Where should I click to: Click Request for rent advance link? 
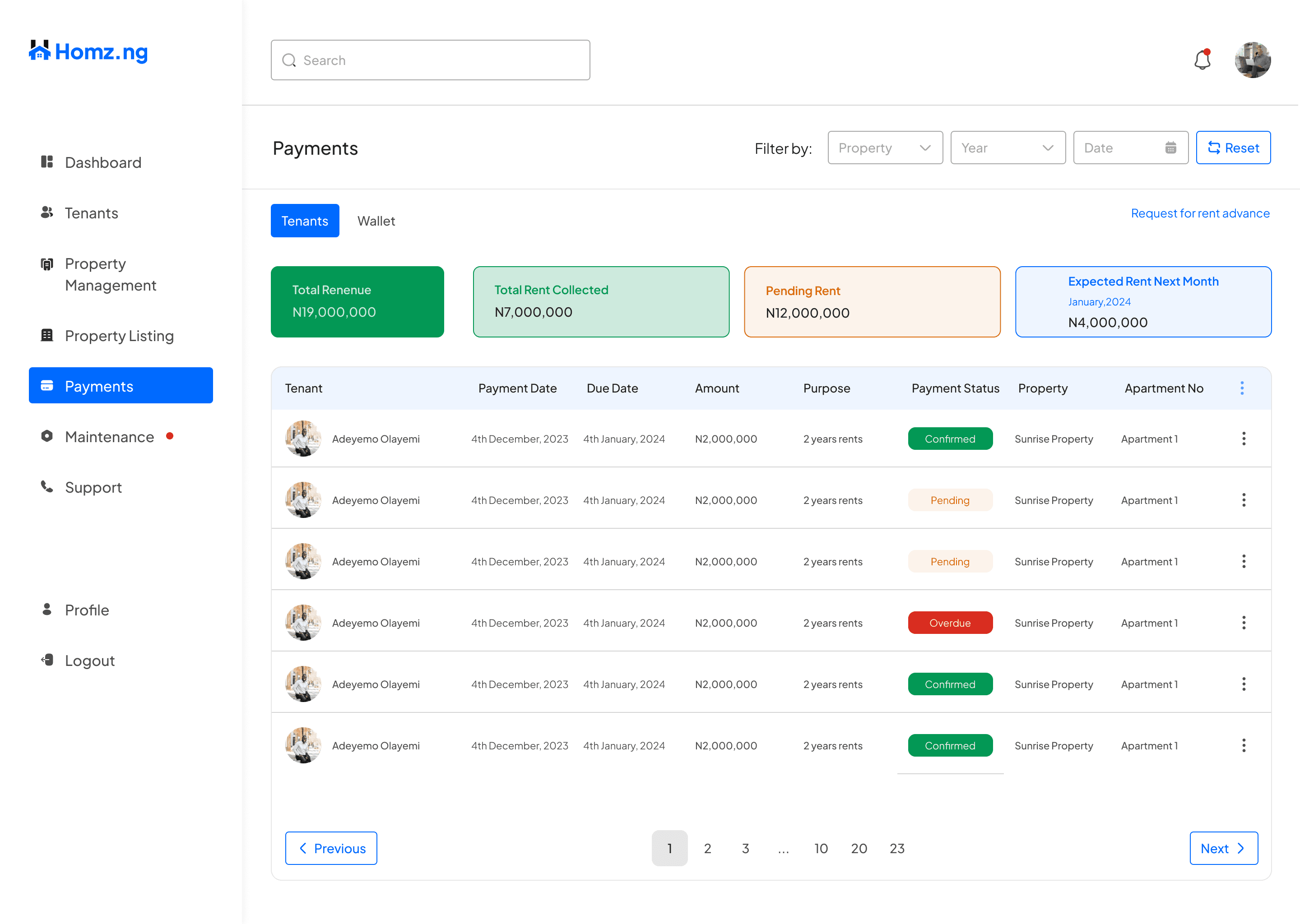coord(1200,213)
